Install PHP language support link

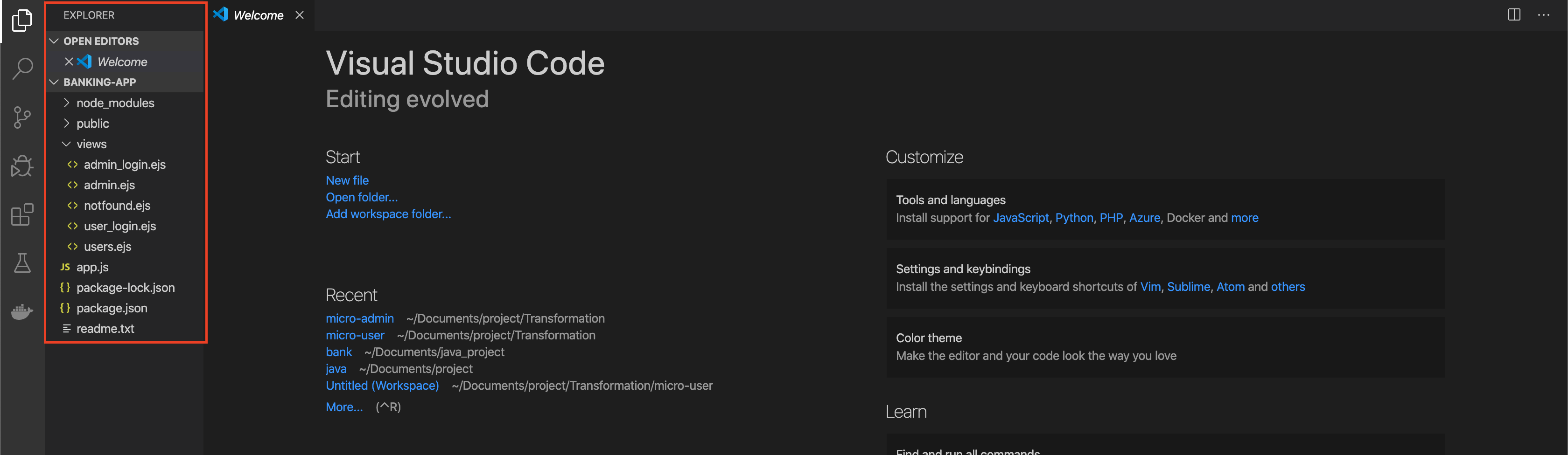1111,218
